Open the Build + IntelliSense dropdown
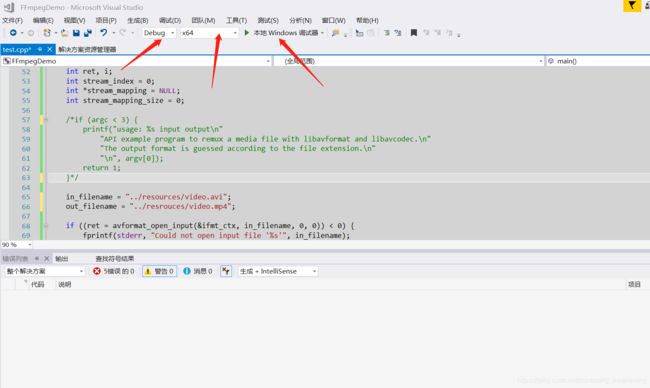The image size is (650, 388). (x=278, y=271)
